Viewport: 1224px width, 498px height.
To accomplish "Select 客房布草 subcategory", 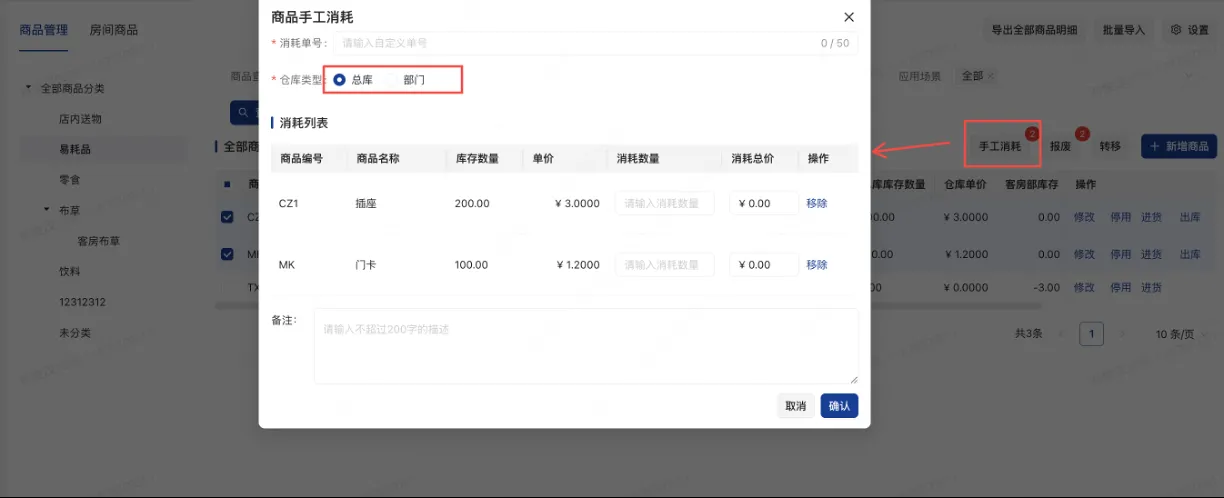I will pos(99,241).
